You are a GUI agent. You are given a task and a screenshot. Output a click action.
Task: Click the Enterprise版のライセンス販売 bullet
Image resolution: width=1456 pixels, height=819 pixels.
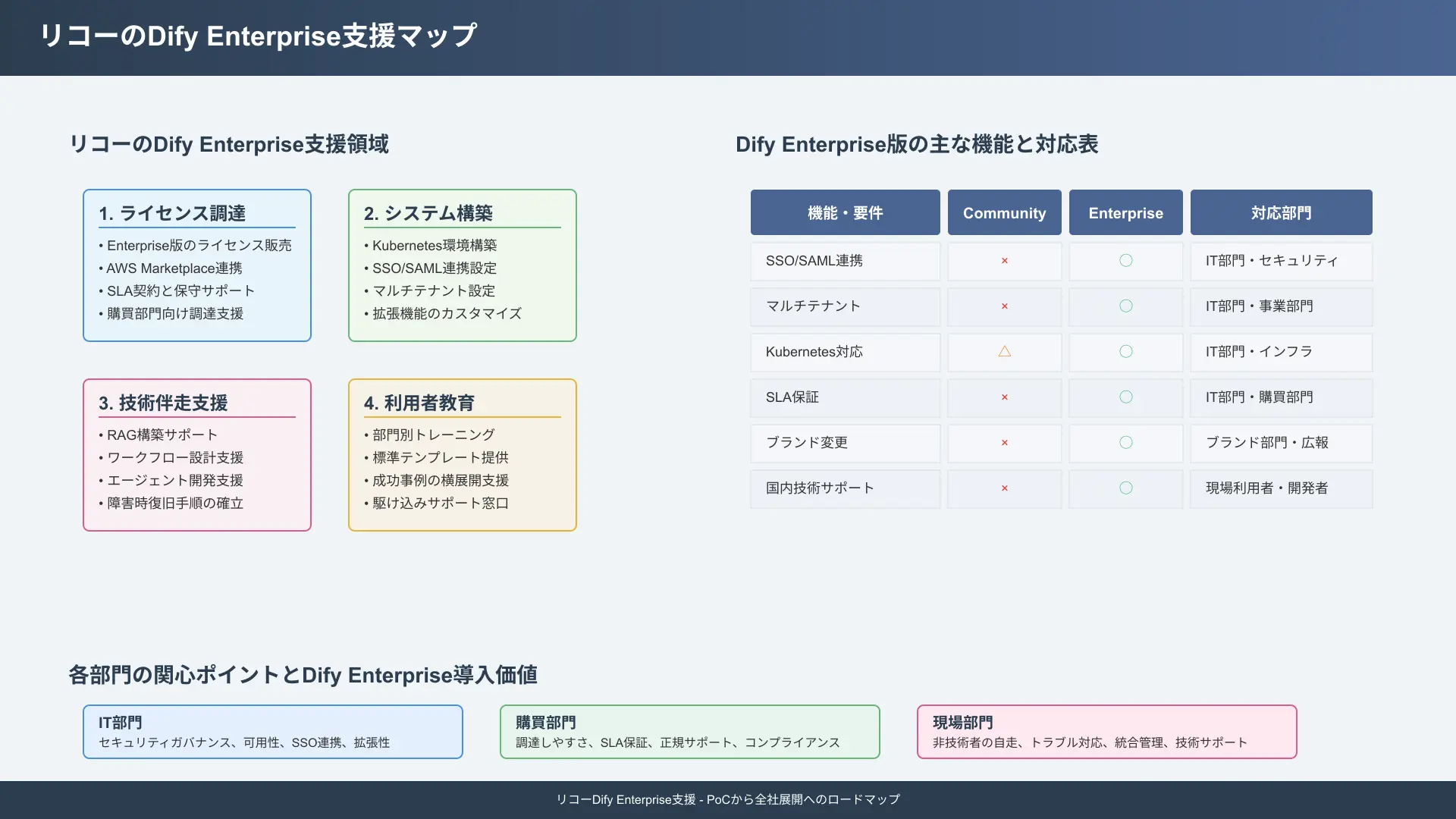(x=195, y=246)
